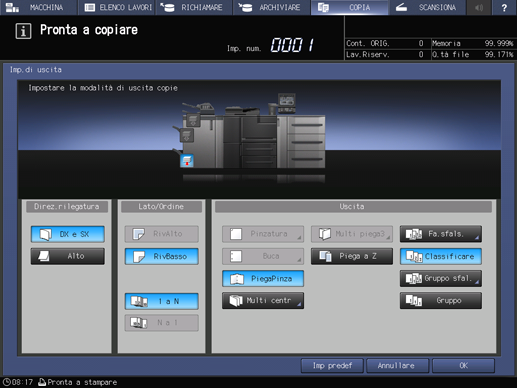Select Gruppo group output
Viewport: 517px width, 388px height.
(x=441, y=301)
